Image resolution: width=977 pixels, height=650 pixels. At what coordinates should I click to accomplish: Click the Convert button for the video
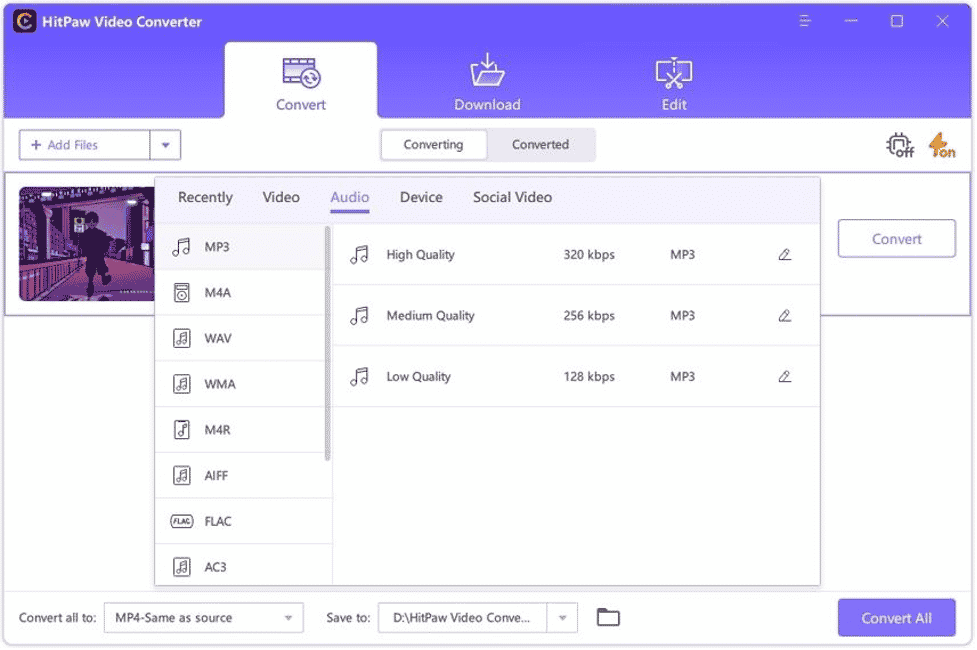(896, 239)
